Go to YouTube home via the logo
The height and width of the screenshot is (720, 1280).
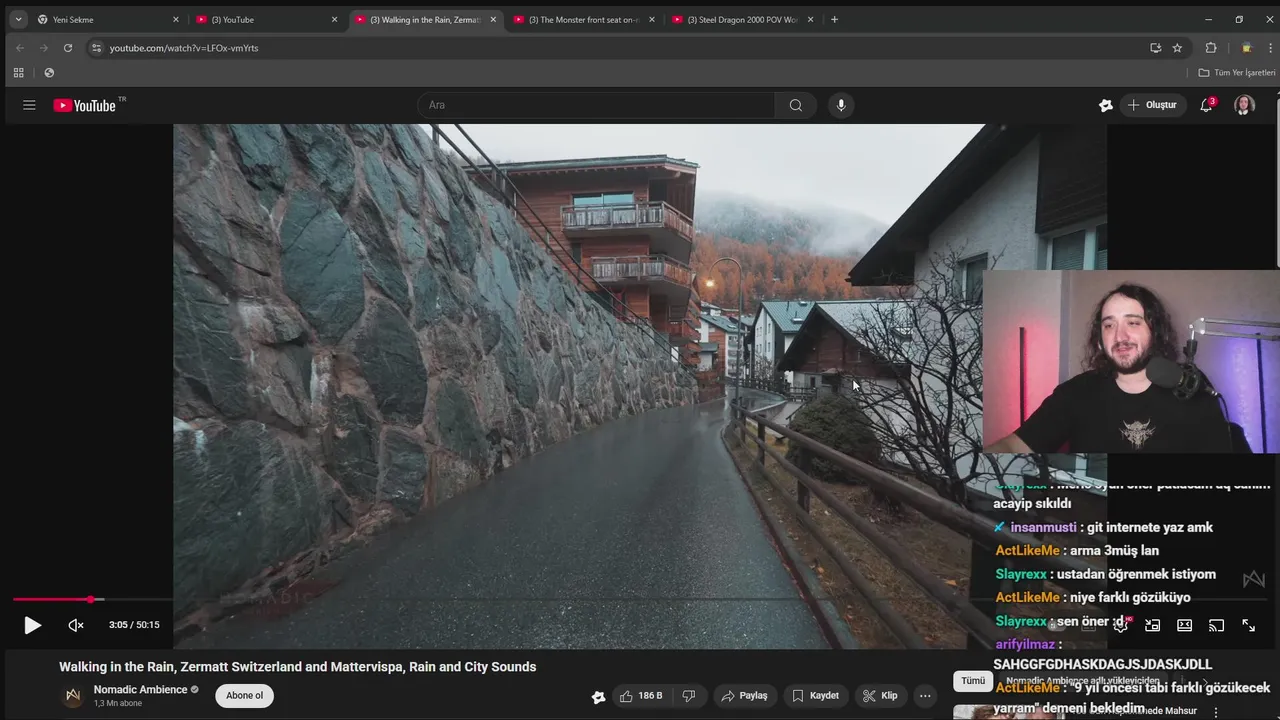(85, 105)
